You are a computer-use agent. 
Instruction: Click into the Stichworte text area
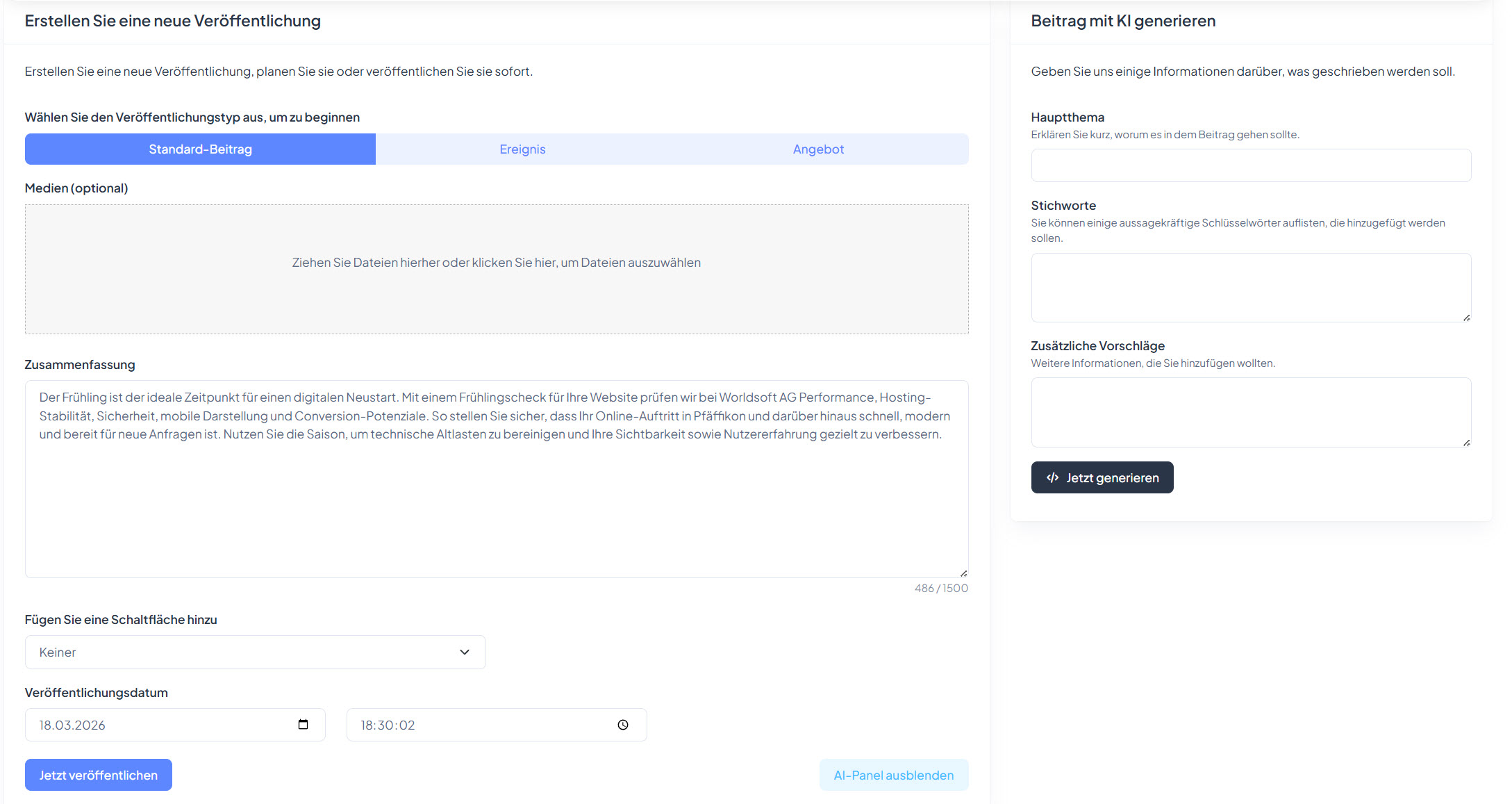pos(1250,287)
